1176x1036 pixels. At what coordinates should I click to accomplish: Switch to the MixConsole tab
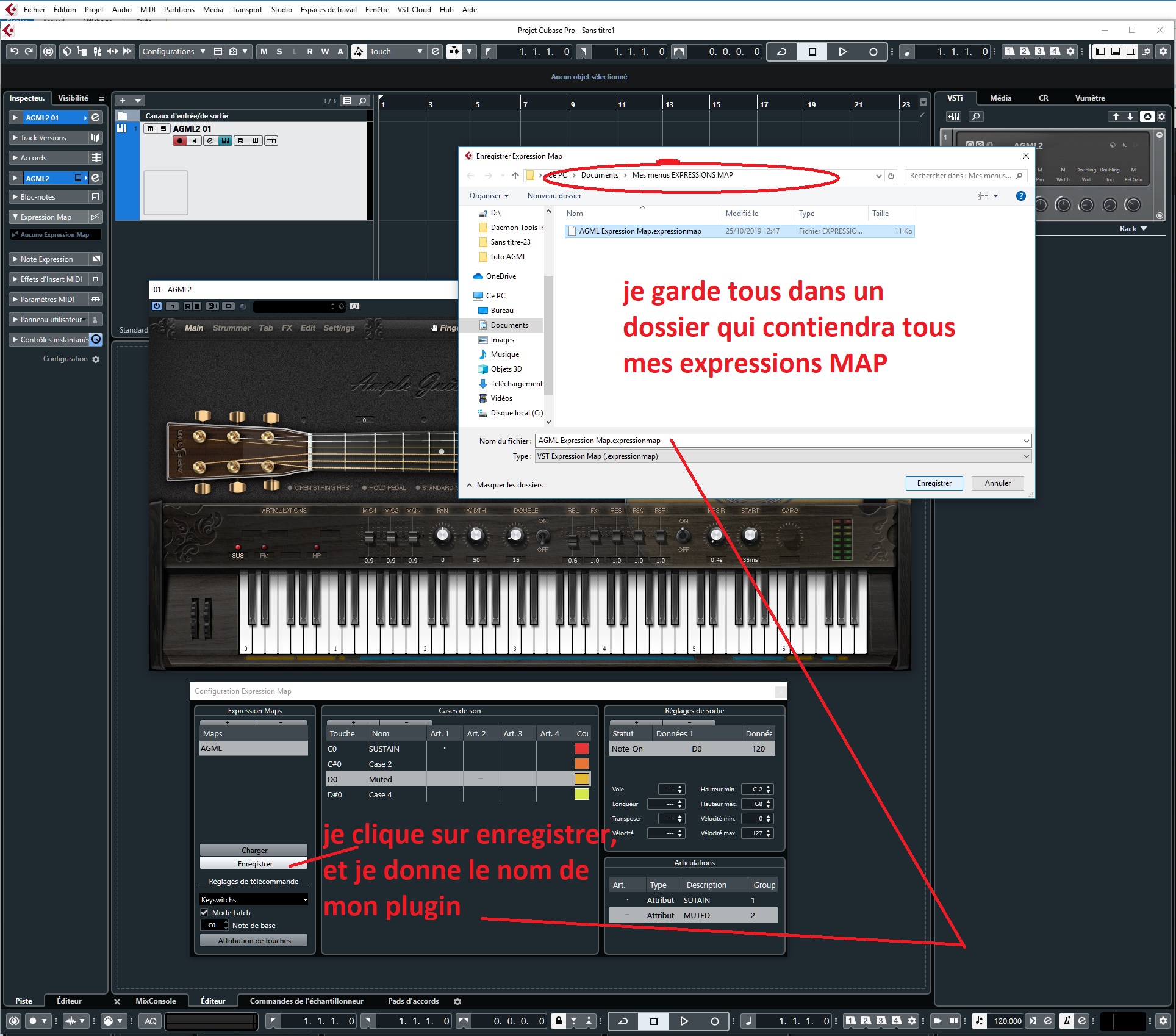pyautogui.click(x=156, y=1001)
